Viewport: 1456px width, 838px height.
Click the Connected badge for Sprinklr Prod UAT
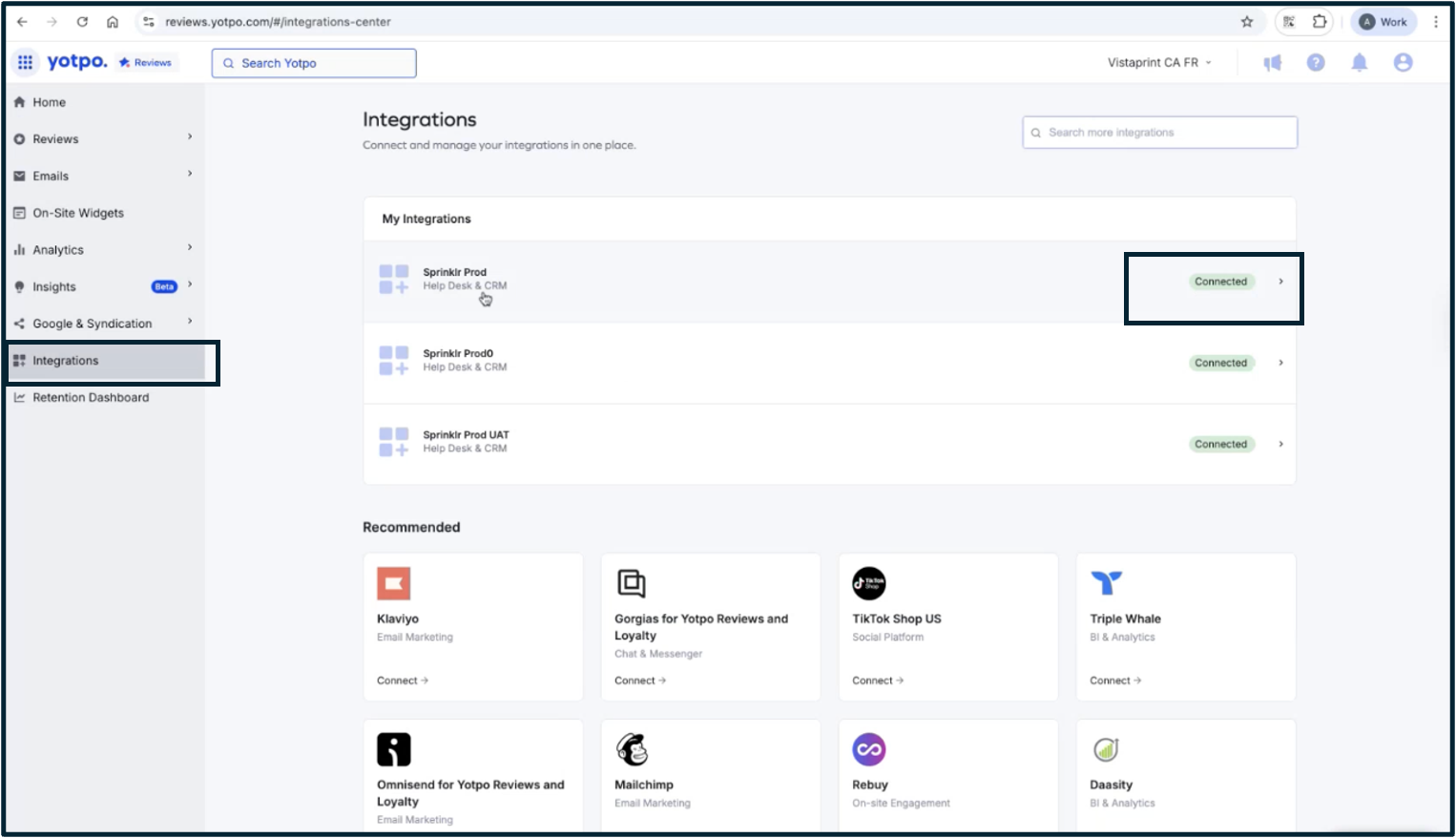[x=1221, y=444]
